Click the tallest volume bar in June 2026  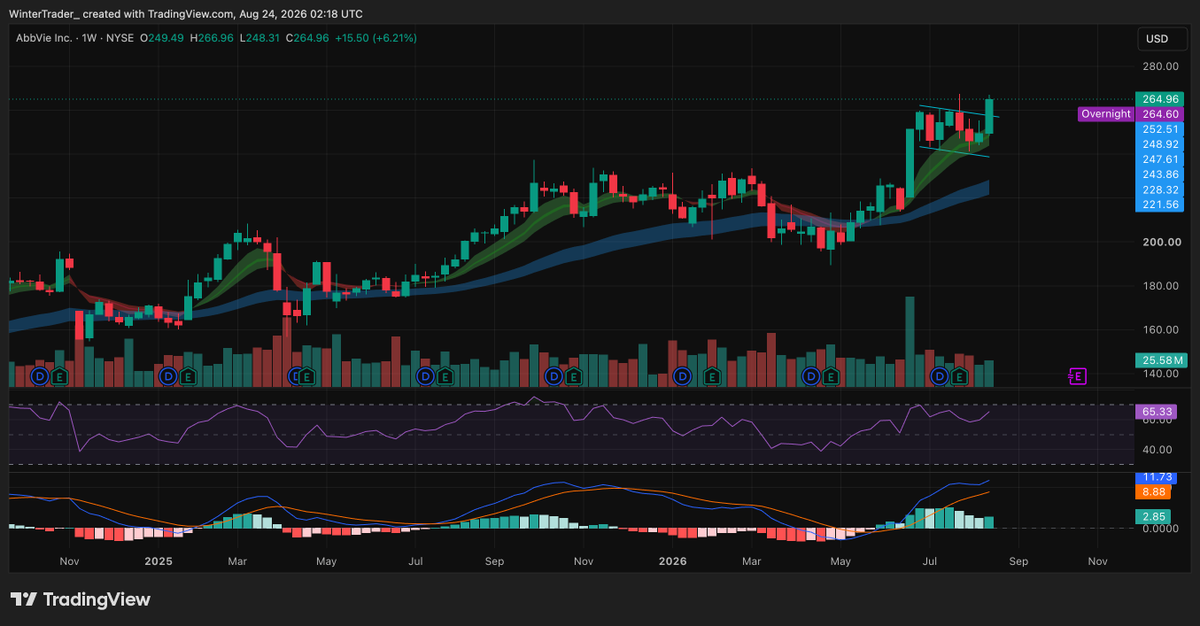tap(910, 342)
